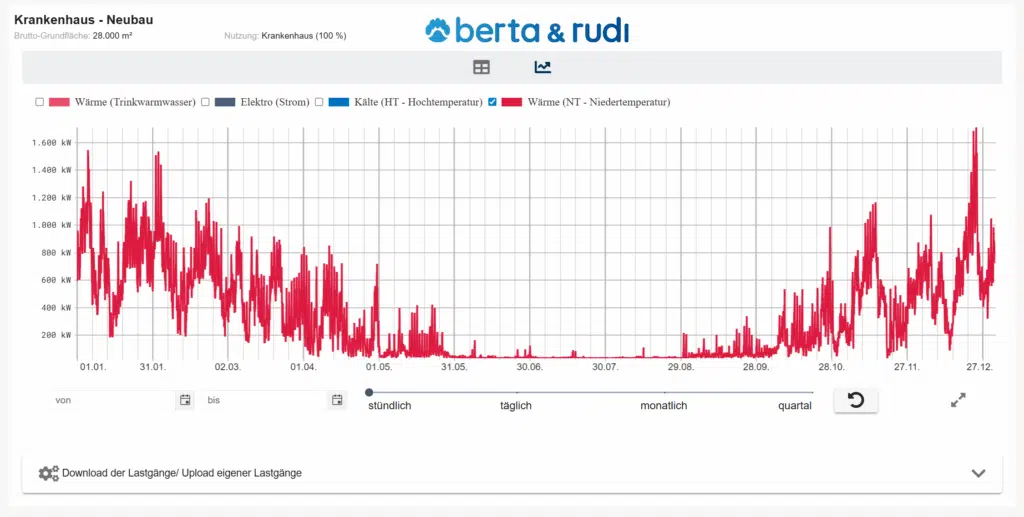Enable Wärme (Trinkwarmwasser) checkbox
The height and width of the screenshot is (517, 1024).
[40, 102]
